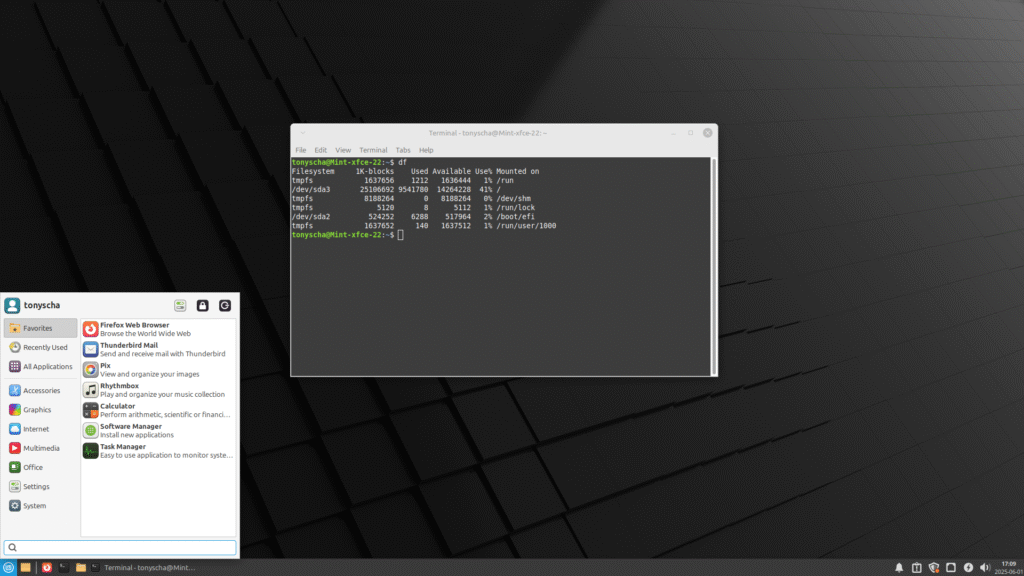This screenshot has width=1024, height=576.
Task: Launch Task Manager from Favorites
Action: (x=158, y=451)
